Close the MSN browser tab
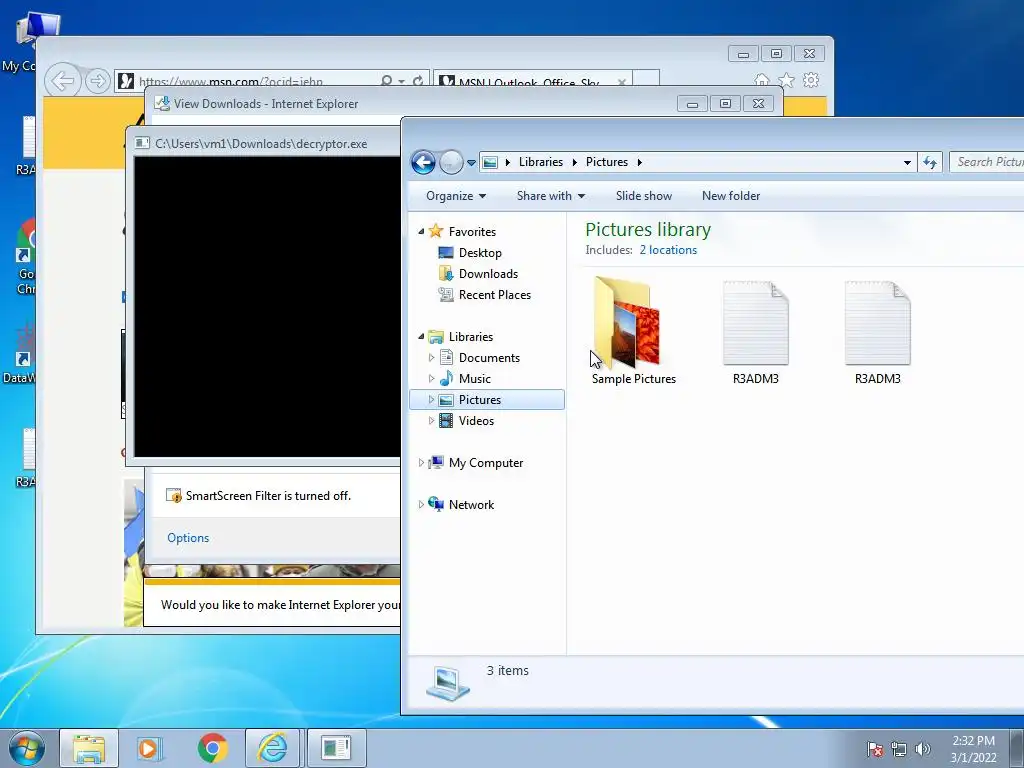 point(622,82)
